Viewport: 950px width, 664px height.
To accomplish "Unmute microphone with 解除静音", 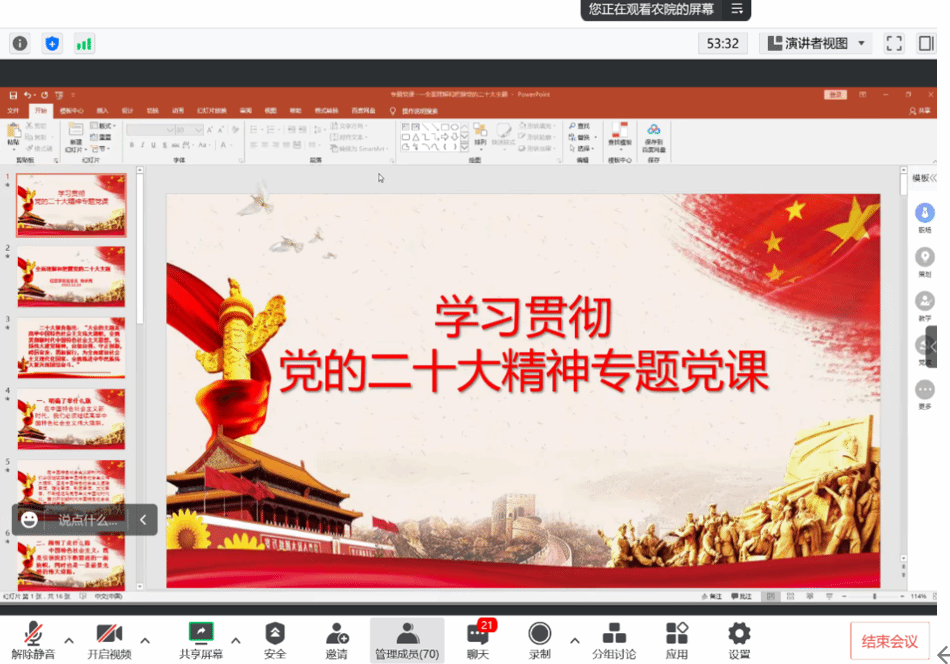I will pyautogui.click(x=33, y=640).
